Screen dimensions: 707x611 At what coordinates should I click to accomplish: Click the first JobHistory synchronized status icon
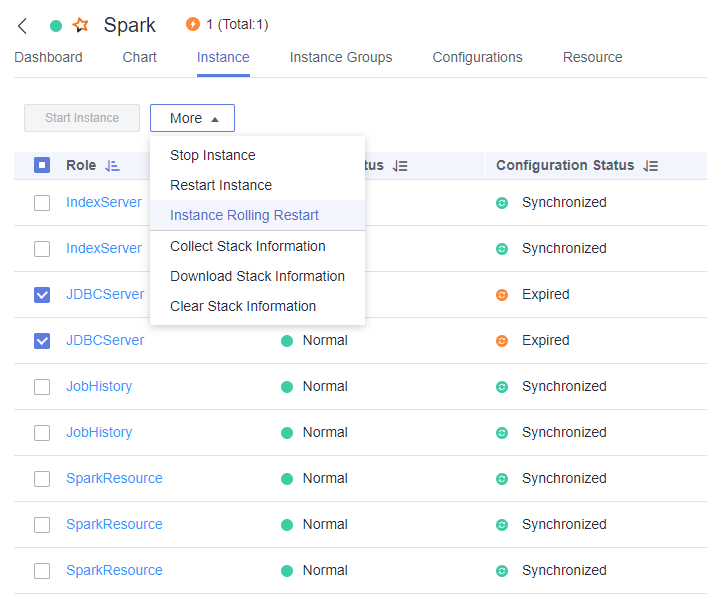pyautogui.click(x=502, y=387)
